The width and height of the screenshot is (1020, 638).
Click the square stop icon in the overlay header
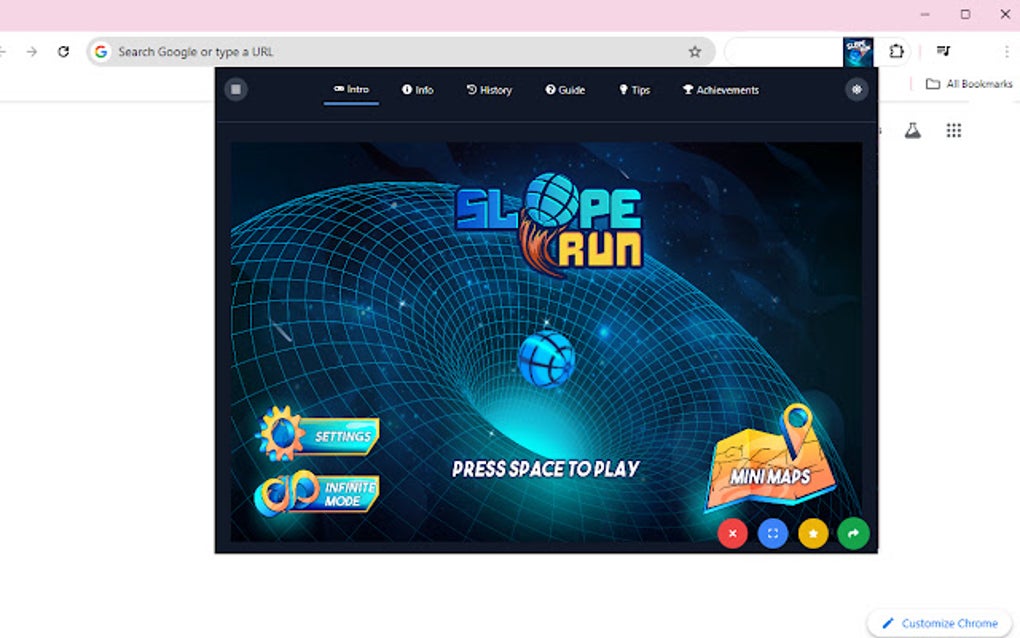(x=236, y=89)
